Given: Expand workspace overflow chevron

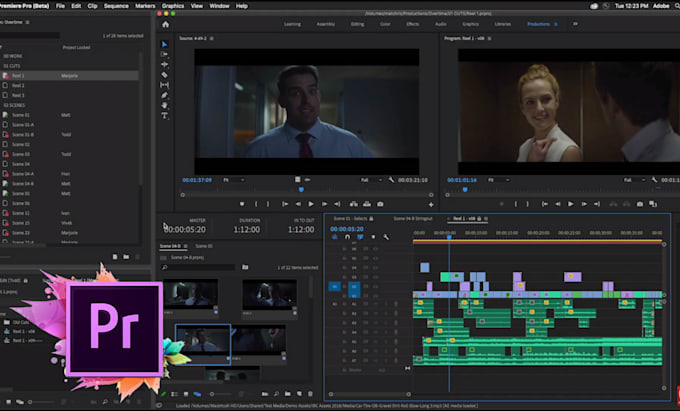Looking at the screenshot, I should coord(575,24).
